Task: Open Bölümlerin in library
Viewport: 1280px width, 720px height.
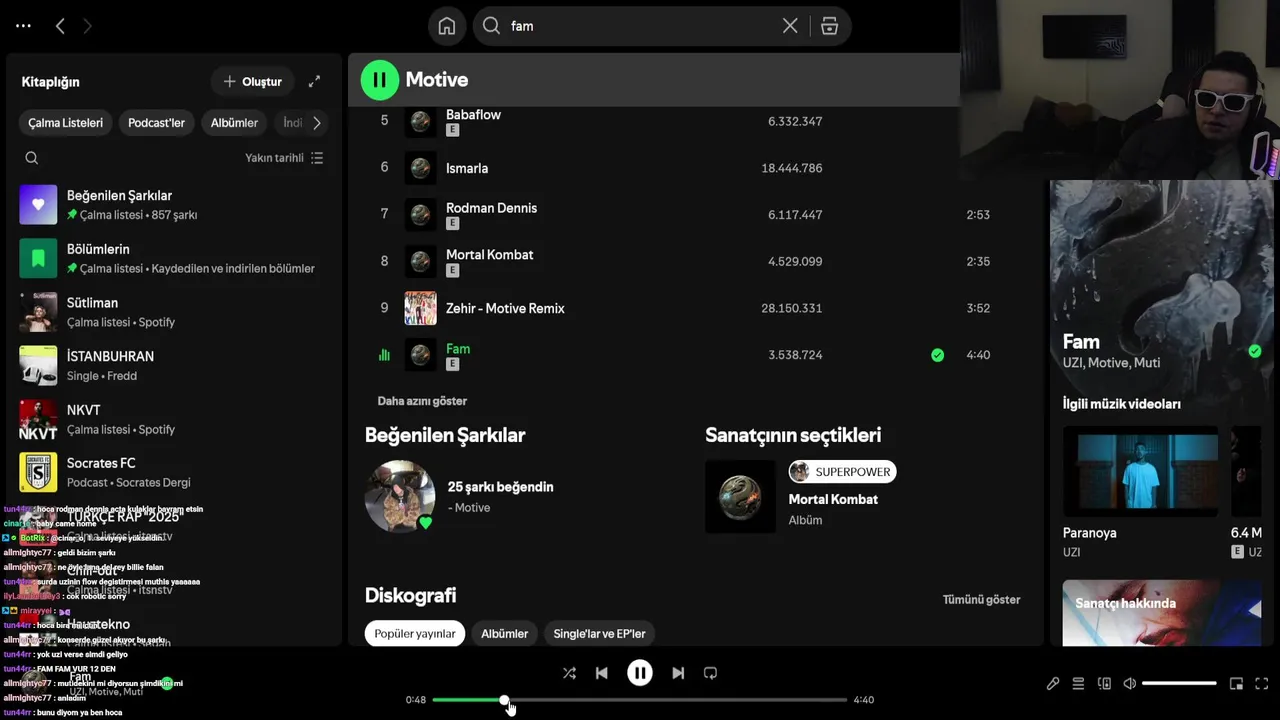Action: click(174, 258)
